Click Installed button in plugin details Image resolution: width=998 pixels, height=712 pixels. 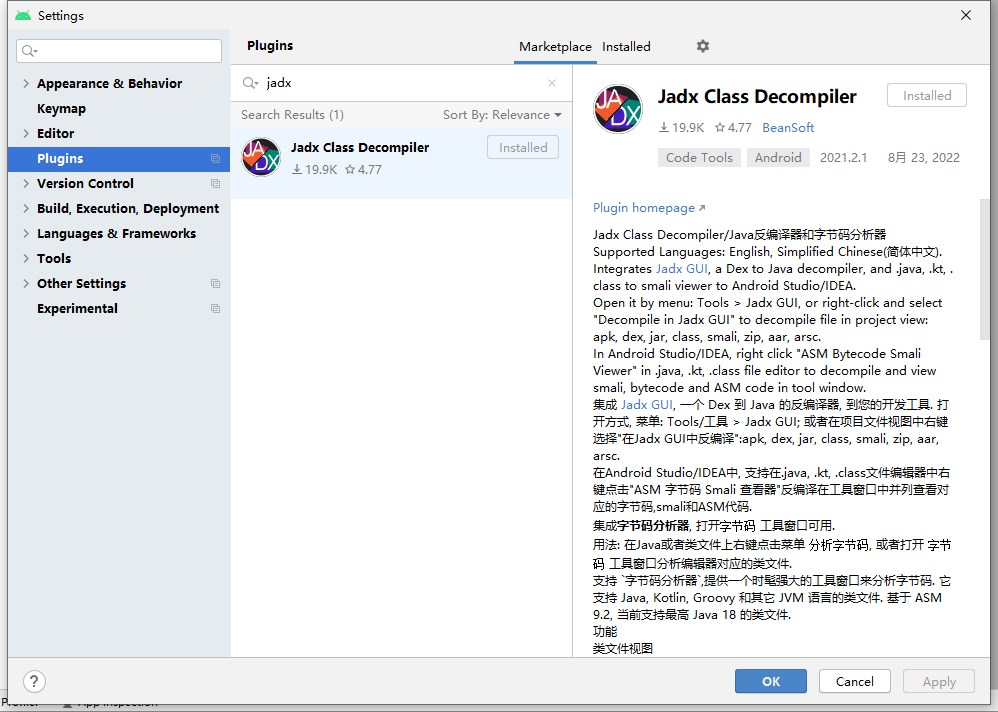[x=927, y=95]
